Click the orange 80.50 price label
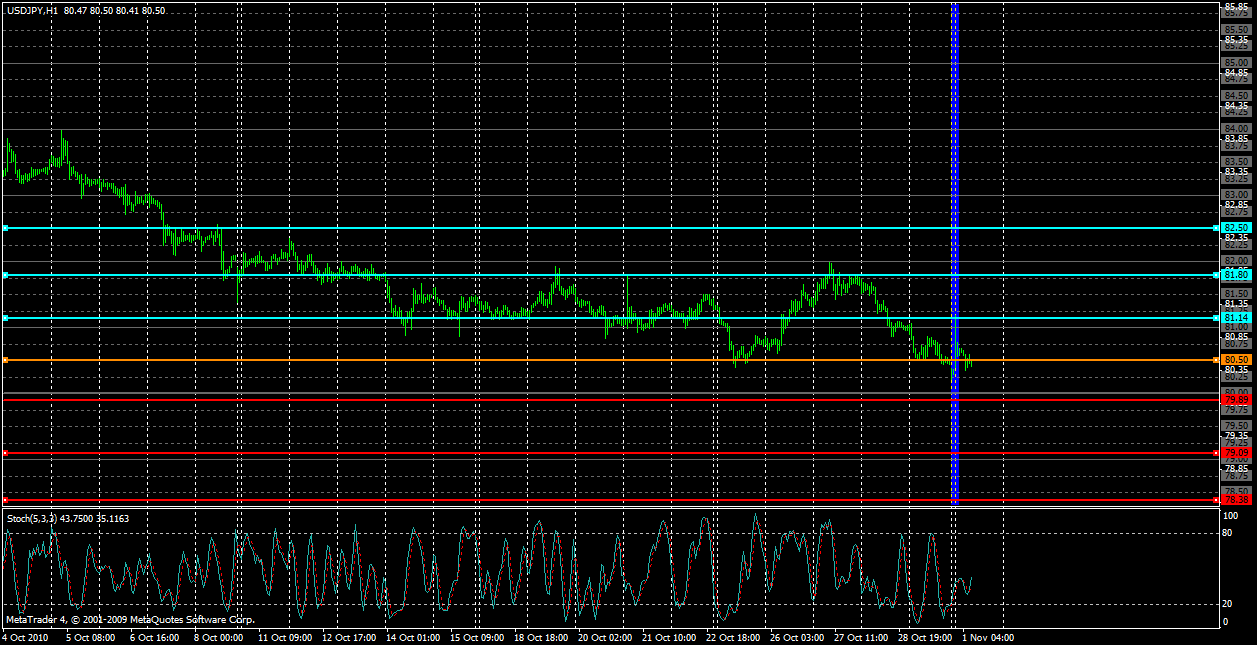Screen dimensions: 1257x645 click(1236, 359)
